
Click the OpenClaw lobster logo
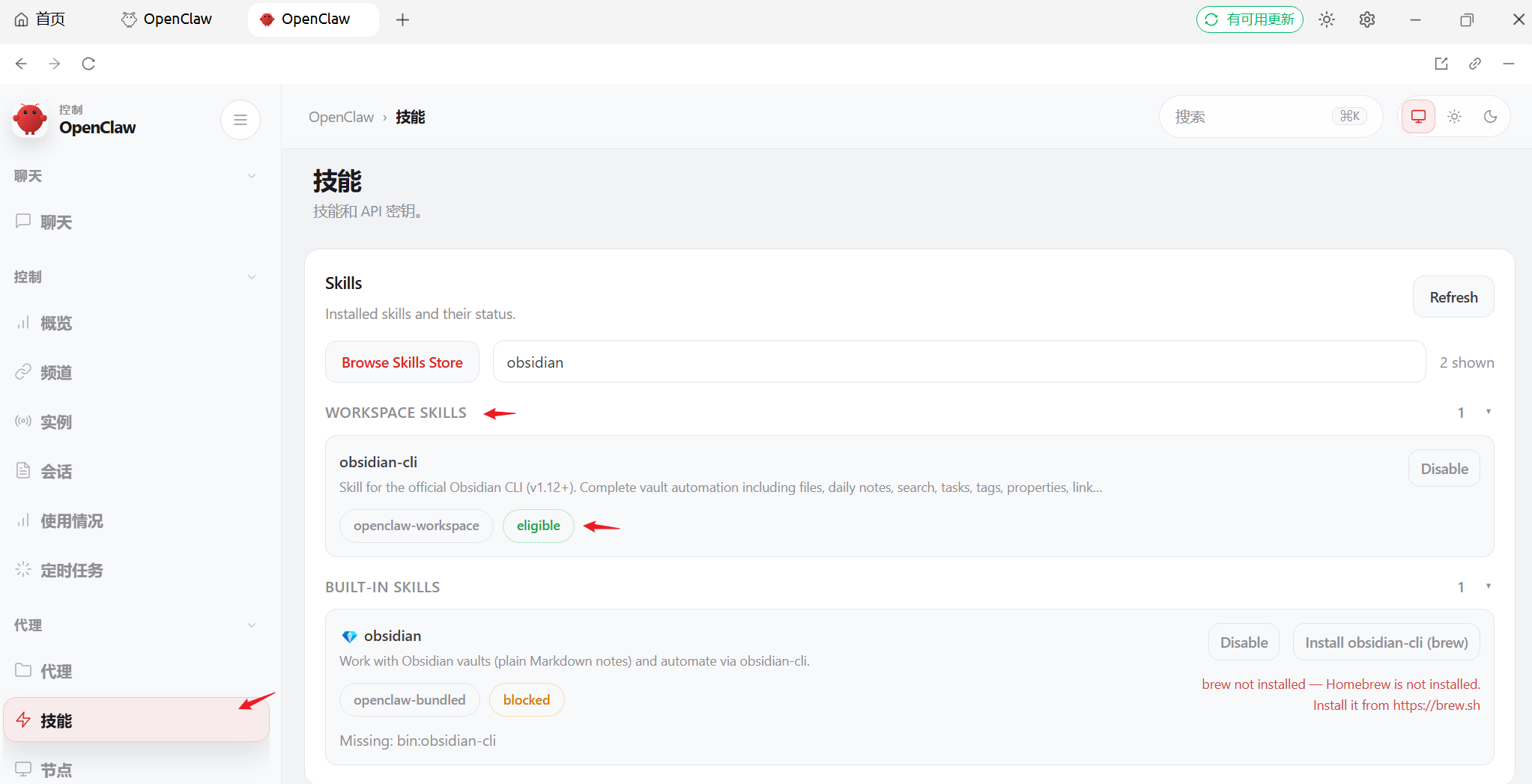[30, 119]
